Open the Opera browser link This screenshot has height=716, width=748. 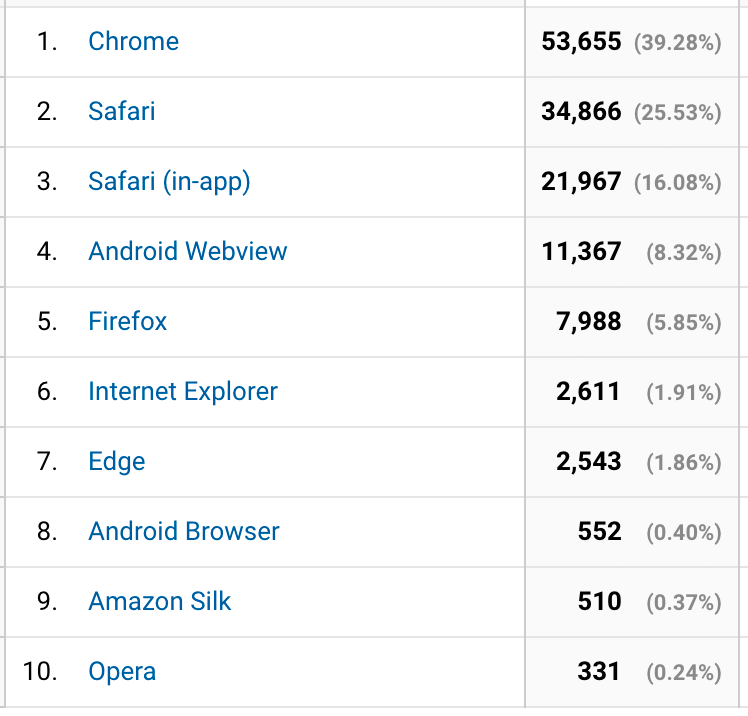(122, 672)
